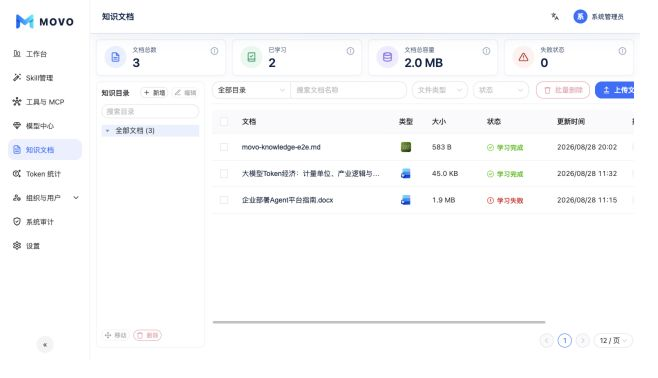This screenshot has width=658, height=378.
Task: Click the 583 B size cell
Action: (x=442, y=147)
